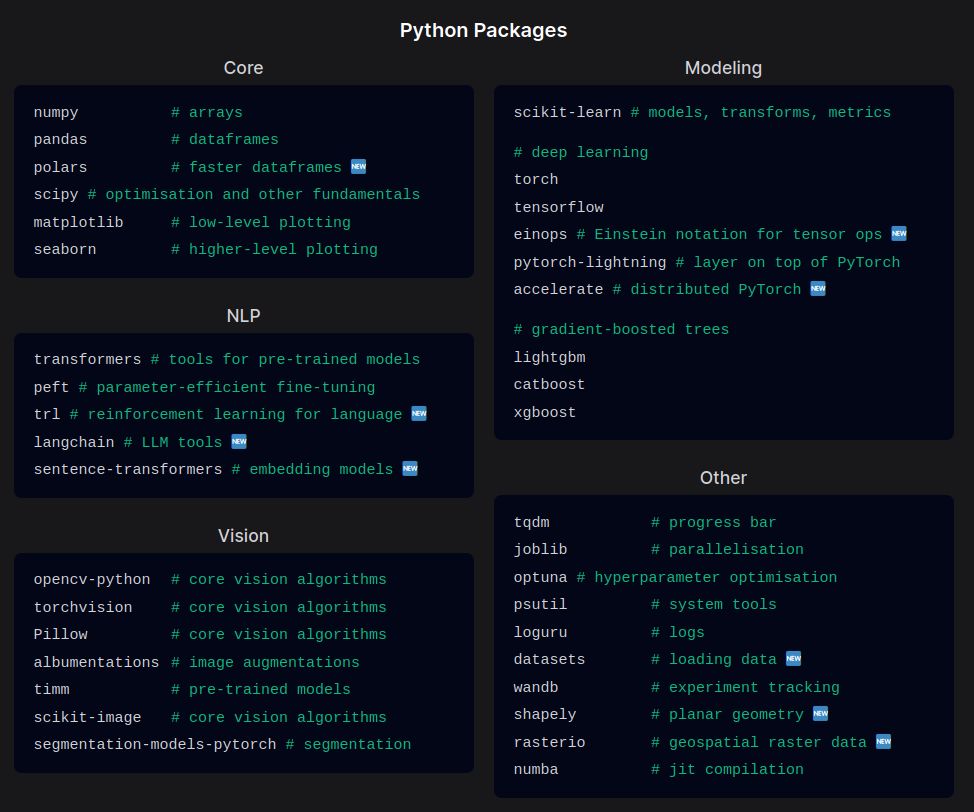Click the optuna package name
This screenshot has width=974, height=812.
click(540, 577)
